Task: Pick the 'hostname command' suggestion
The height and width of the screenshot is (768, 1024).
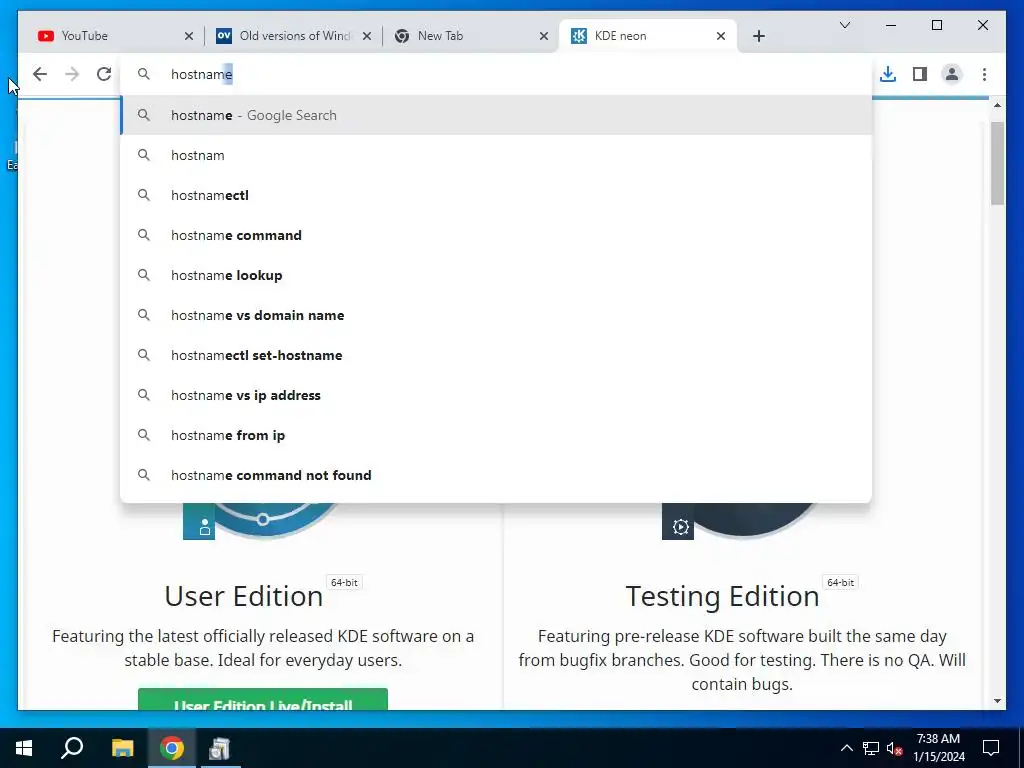Action: [x=496, y=235]
